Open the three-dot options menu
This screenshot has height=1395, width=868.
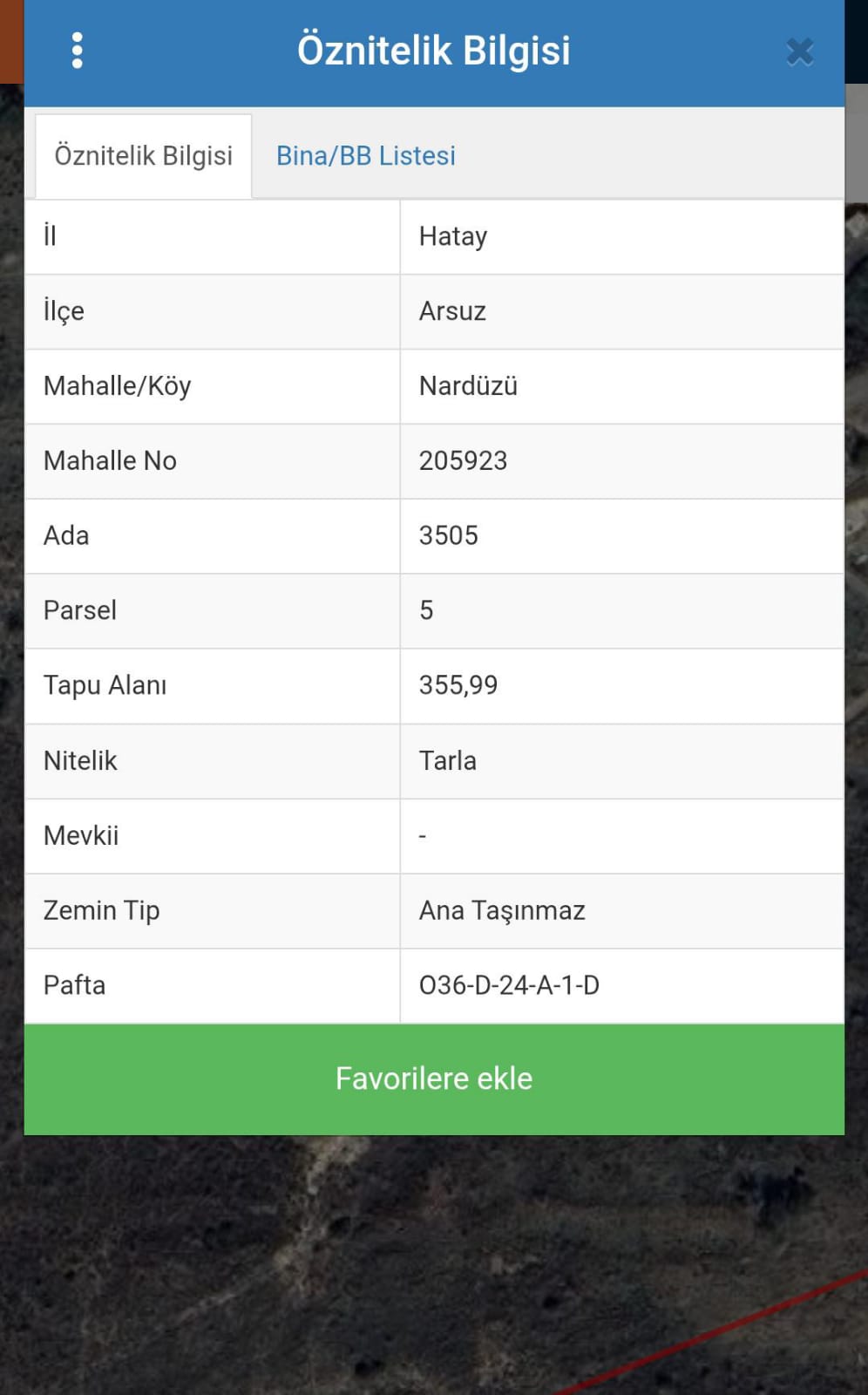click(x=77, y=51)
